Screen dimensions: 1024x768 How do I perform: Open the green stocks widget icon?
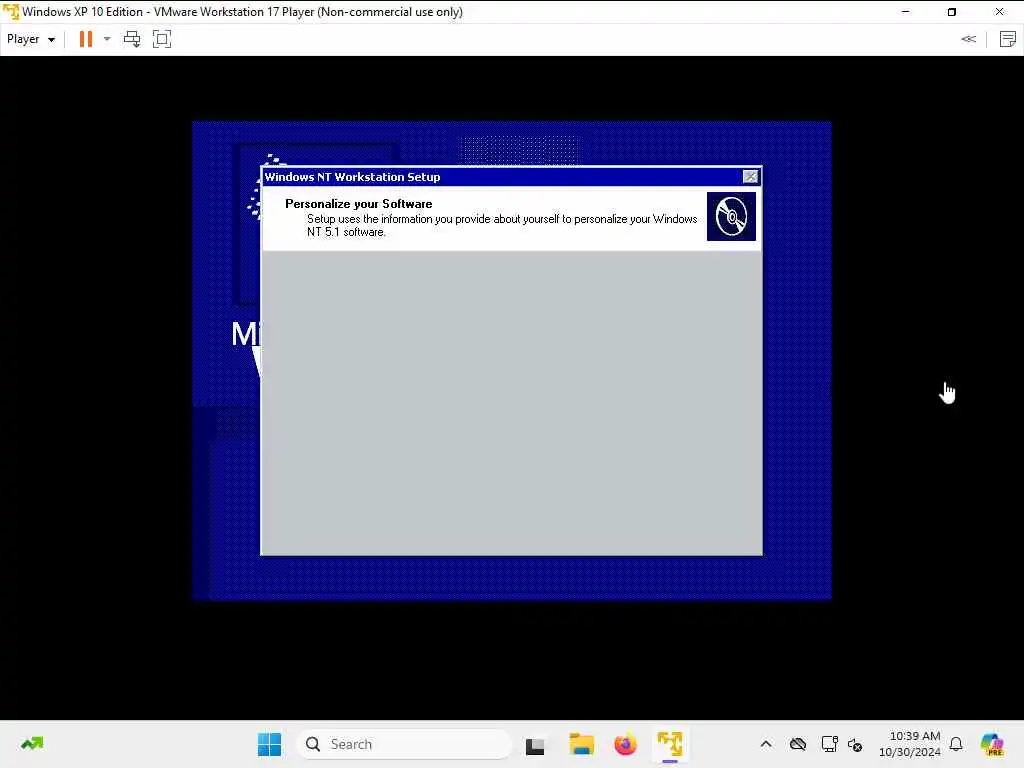31,743
